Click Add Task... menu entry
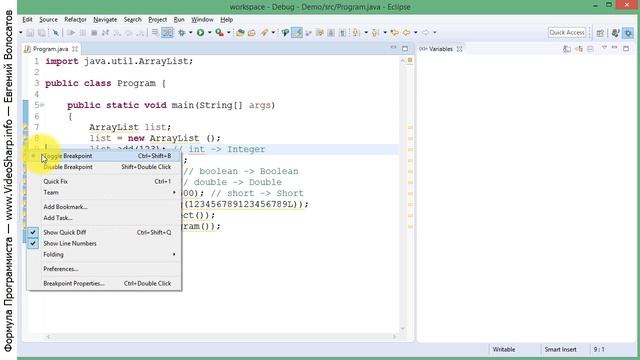This screenshot has width=640, height=360. [104, 218]
